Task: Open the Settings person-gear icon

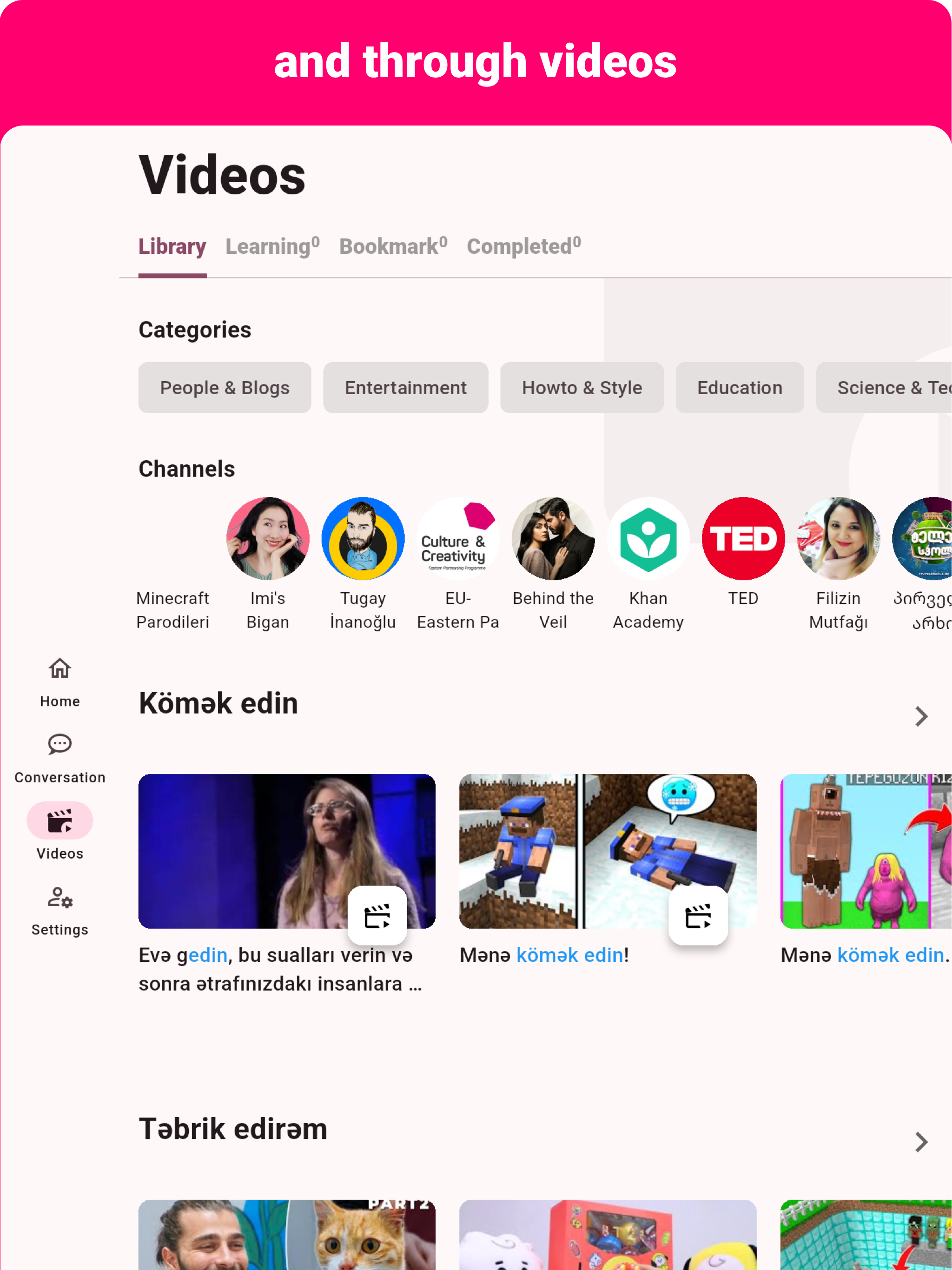Action: coord(59,897)
